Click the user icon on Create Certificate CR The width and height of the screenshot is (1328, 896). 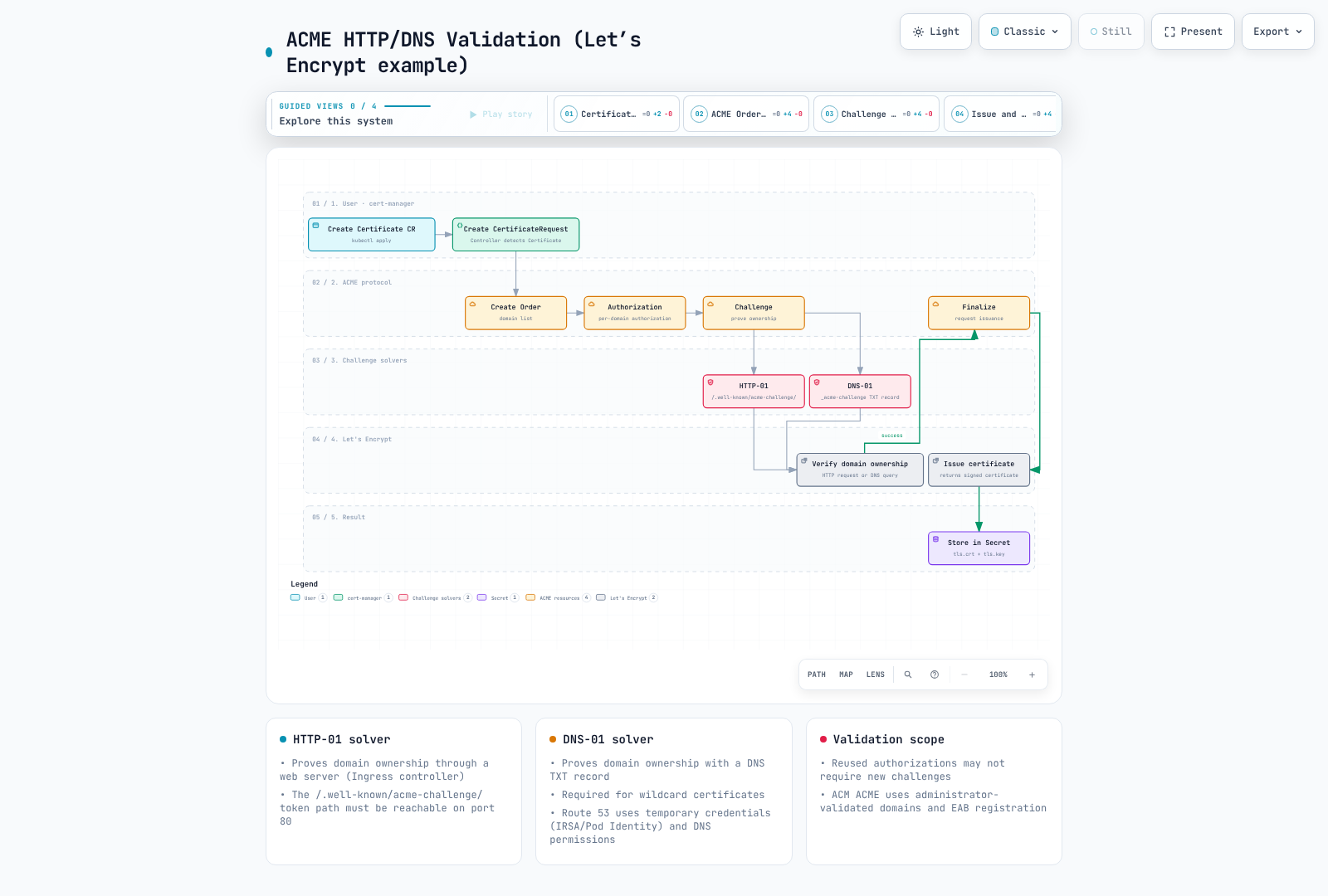pos(315,225)
